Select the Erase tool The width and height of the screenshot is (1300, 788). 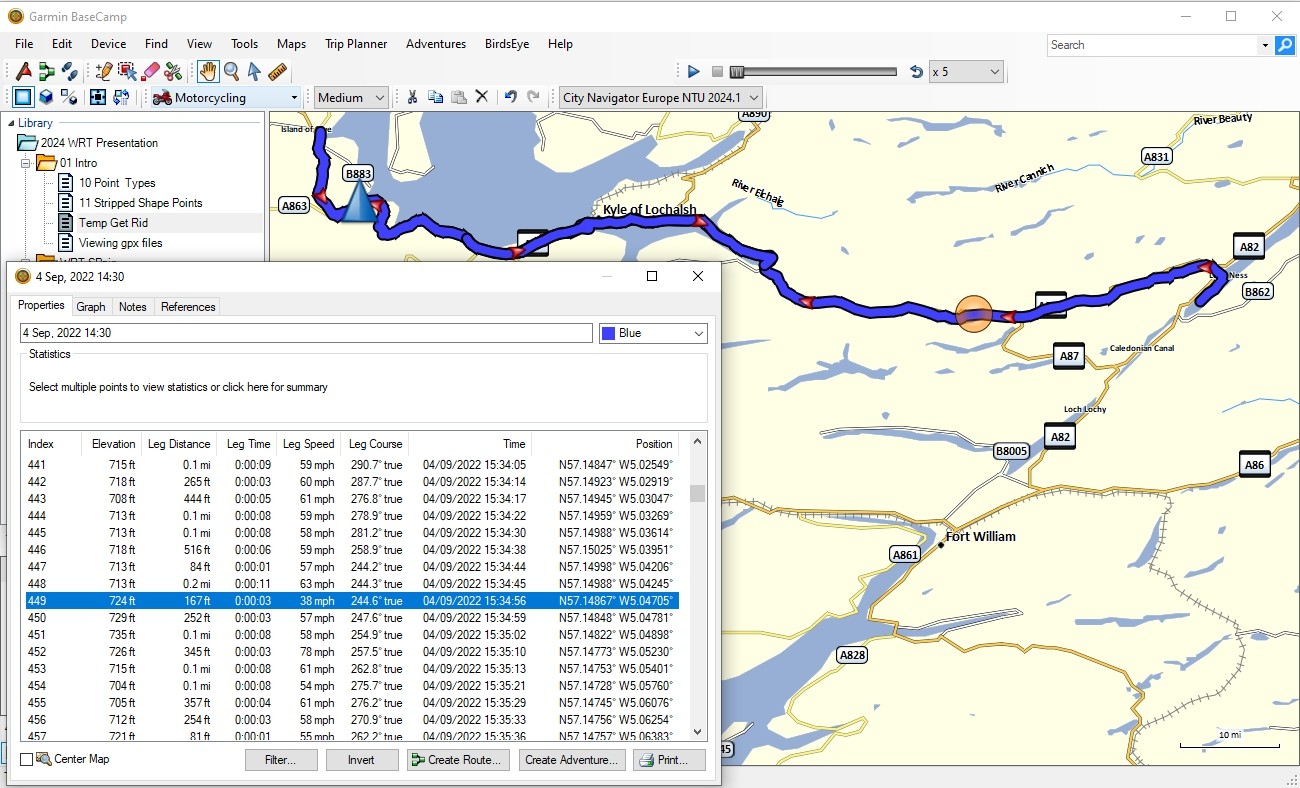[x=150, y=71]
